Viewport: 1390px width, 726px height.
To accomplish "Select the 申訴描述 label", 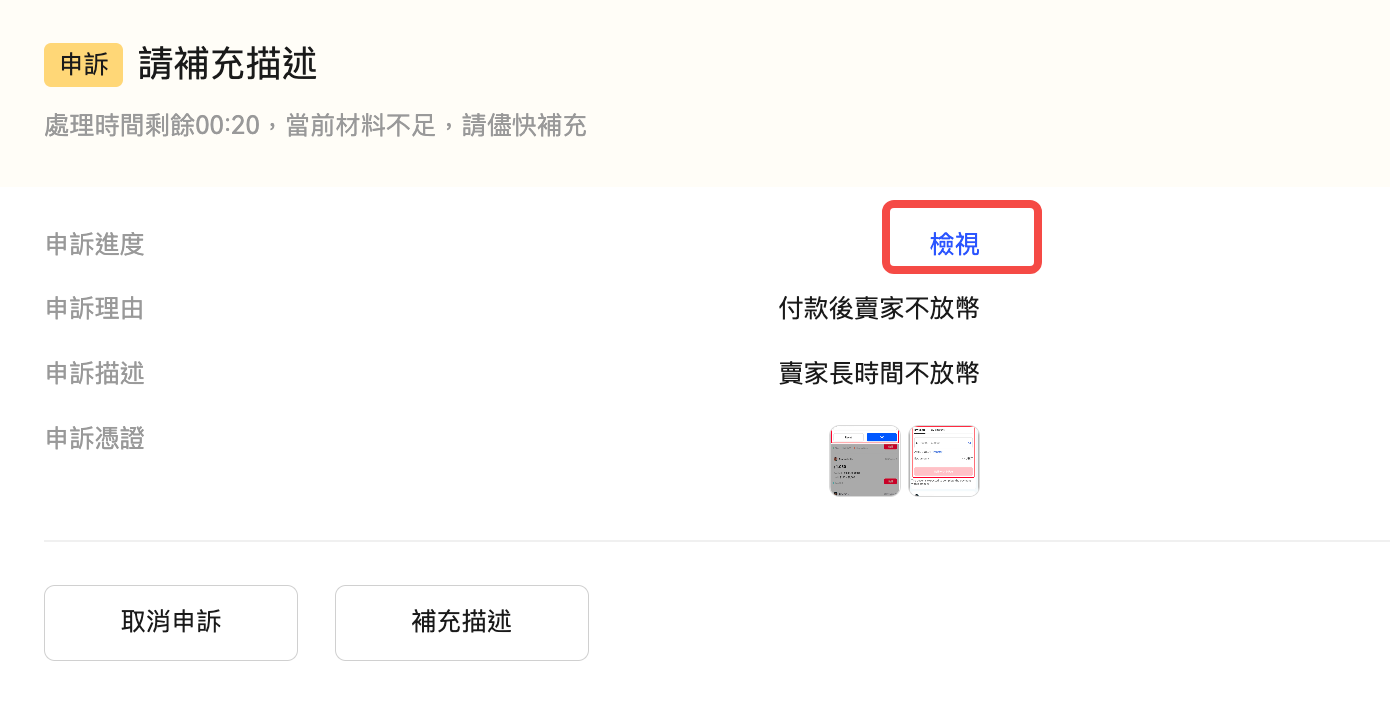I will 95,374.
